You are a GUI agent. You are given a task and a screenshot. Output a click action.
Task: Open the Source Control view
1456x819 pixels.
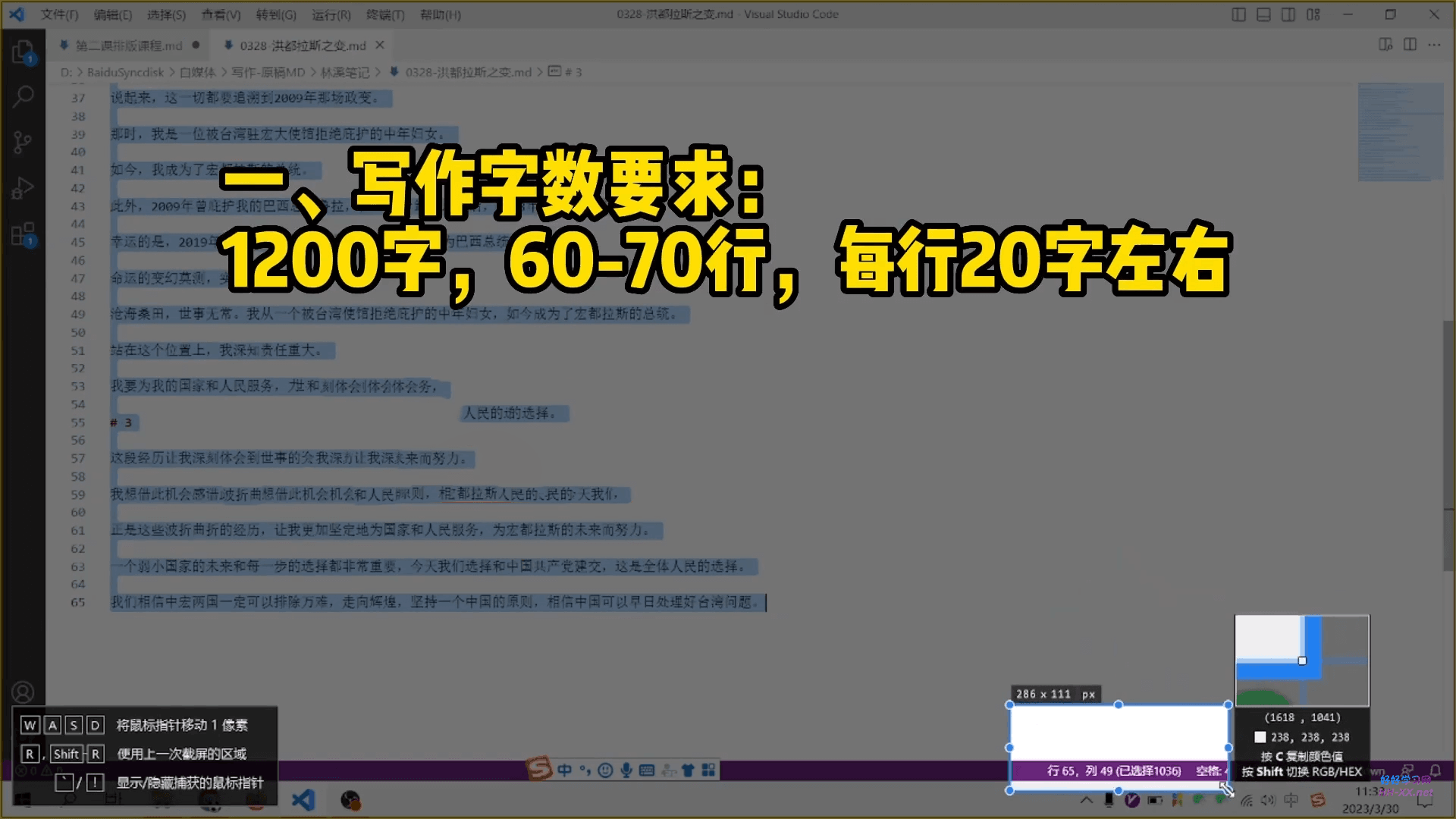[23, 142]
